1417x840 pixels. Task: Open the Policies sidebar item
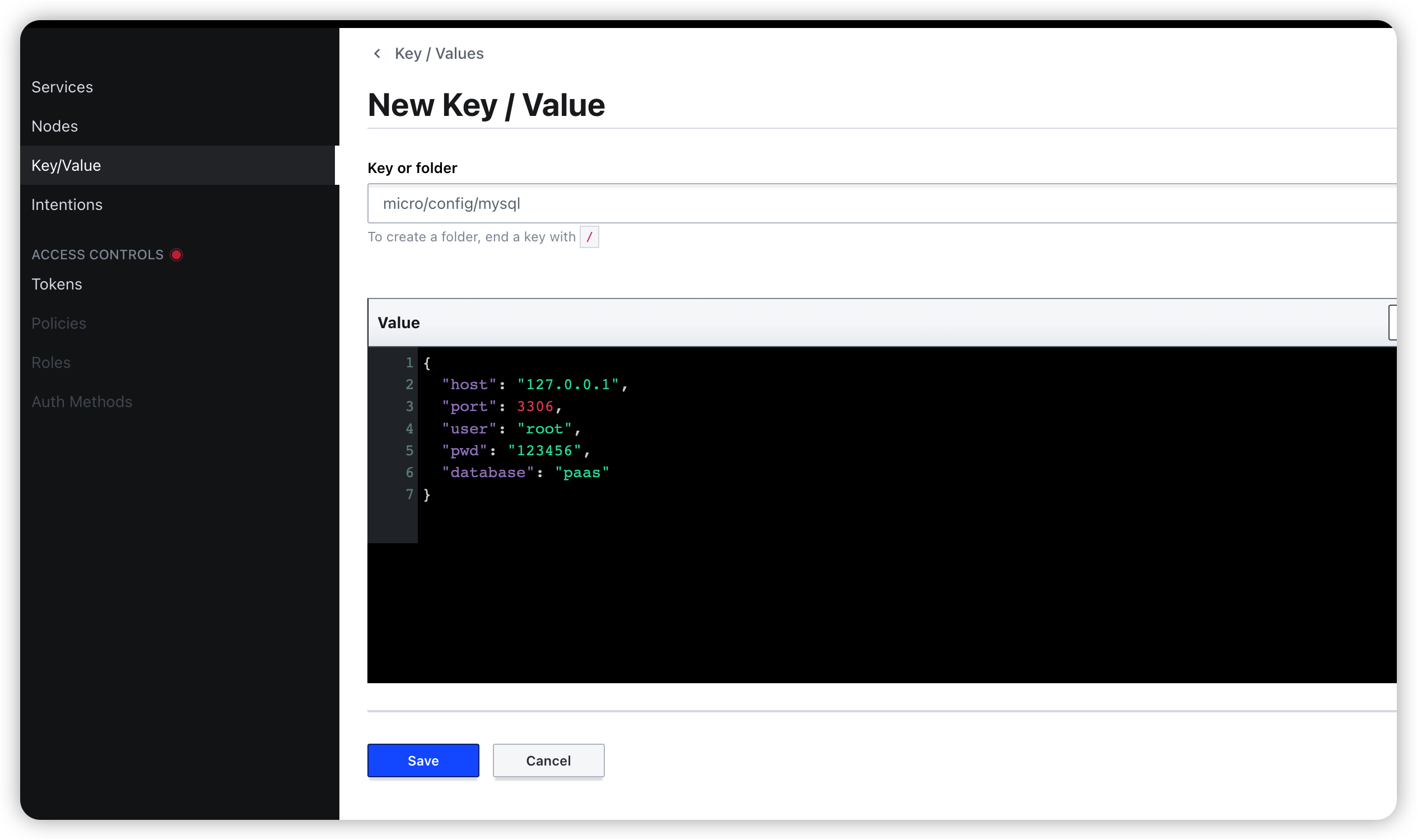[59, 323]
